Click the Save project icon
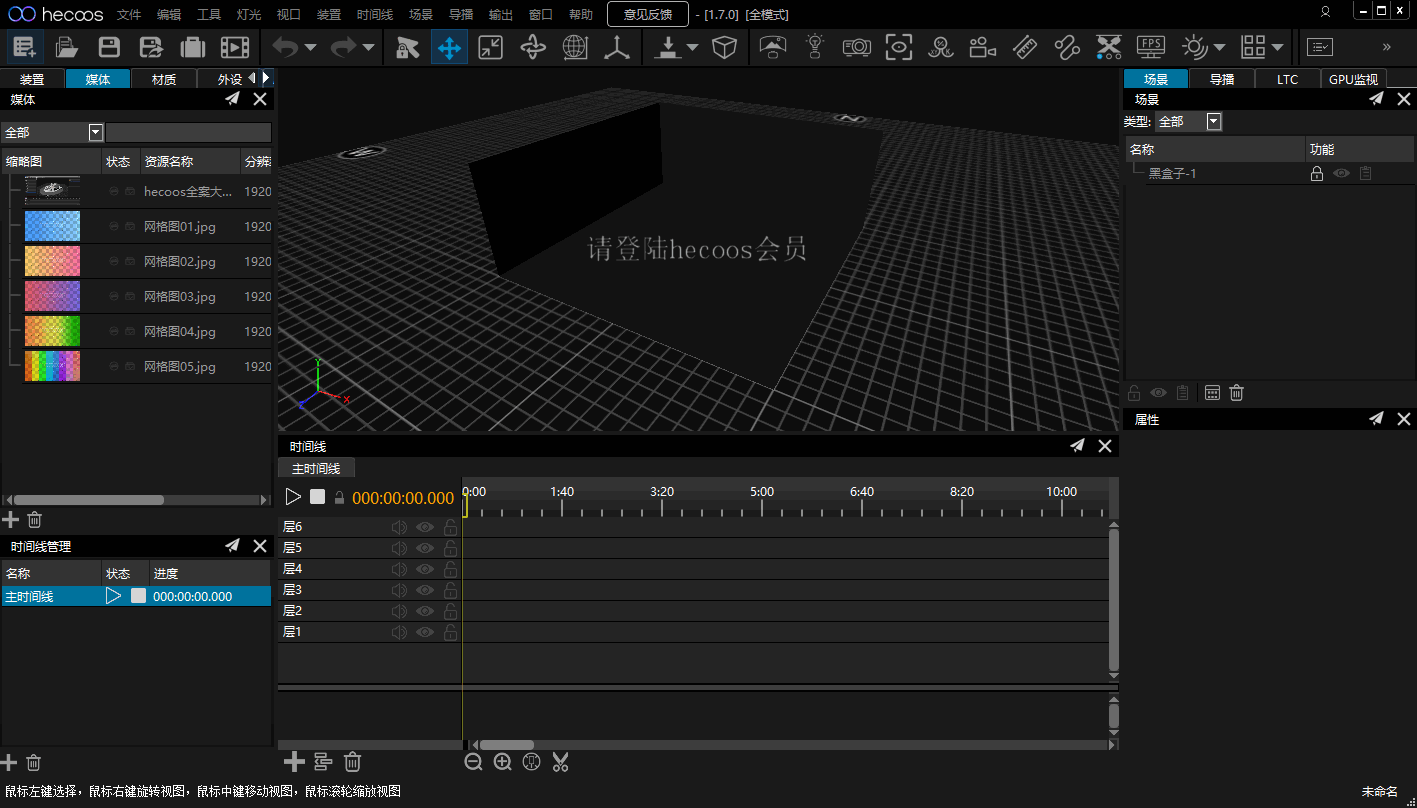This screenshot has width=1417, height=808. (x=109, y=47)
